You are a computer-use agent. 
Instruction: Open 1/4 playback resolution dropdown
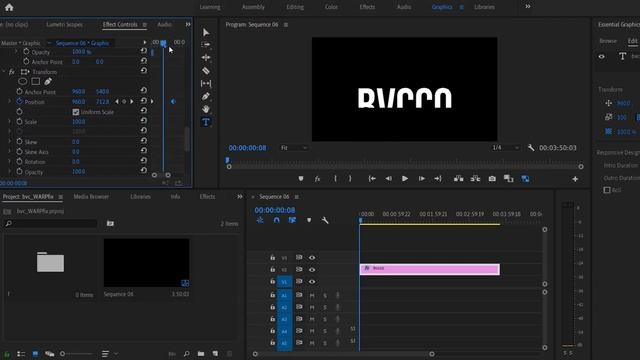pyautogui.click(x=505, y=148)
